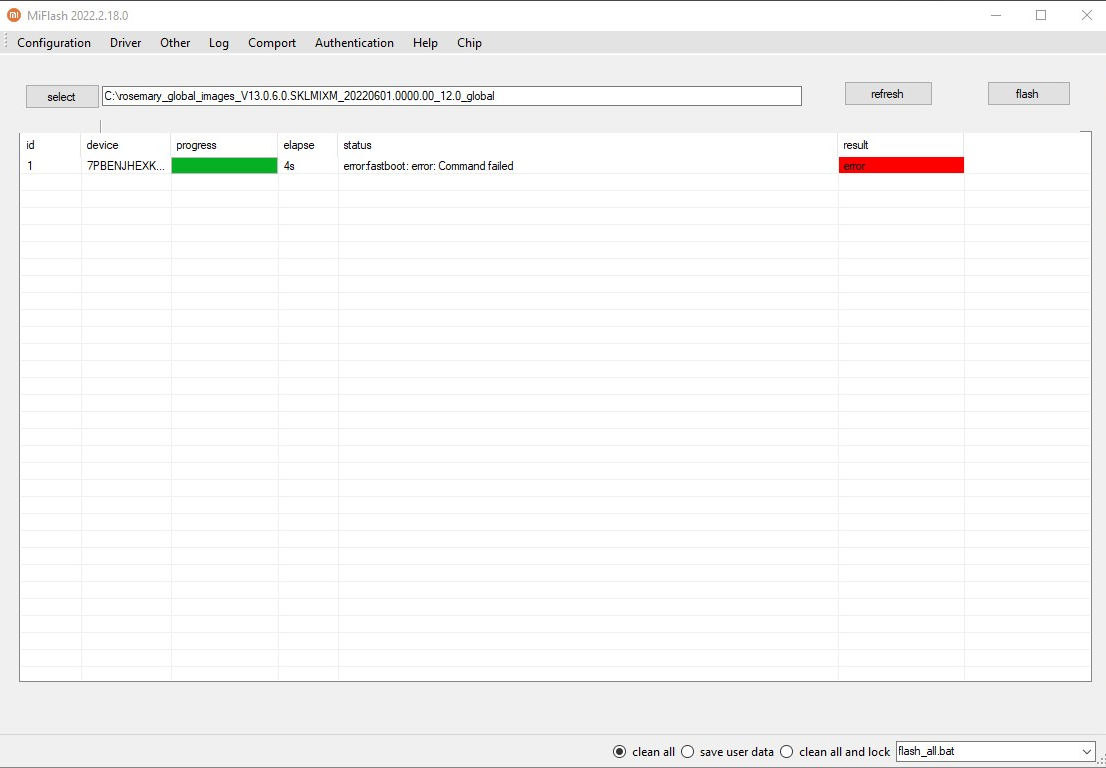Open the Chip menu

click(469, 43)
